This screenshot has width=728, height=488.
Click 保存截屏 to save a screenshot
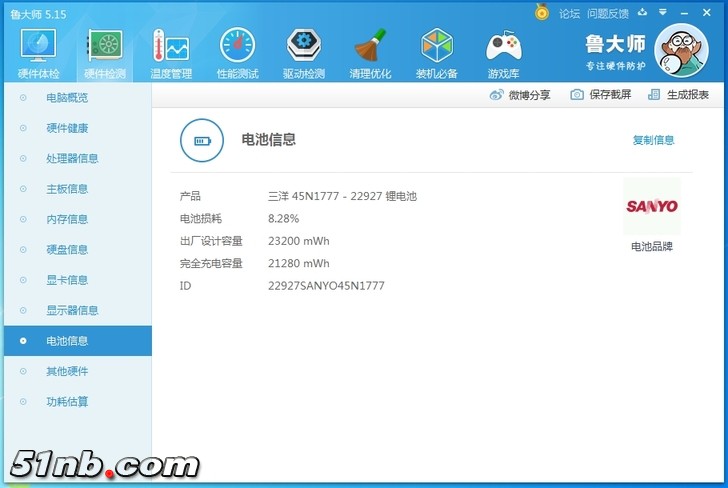coord(601,95)
